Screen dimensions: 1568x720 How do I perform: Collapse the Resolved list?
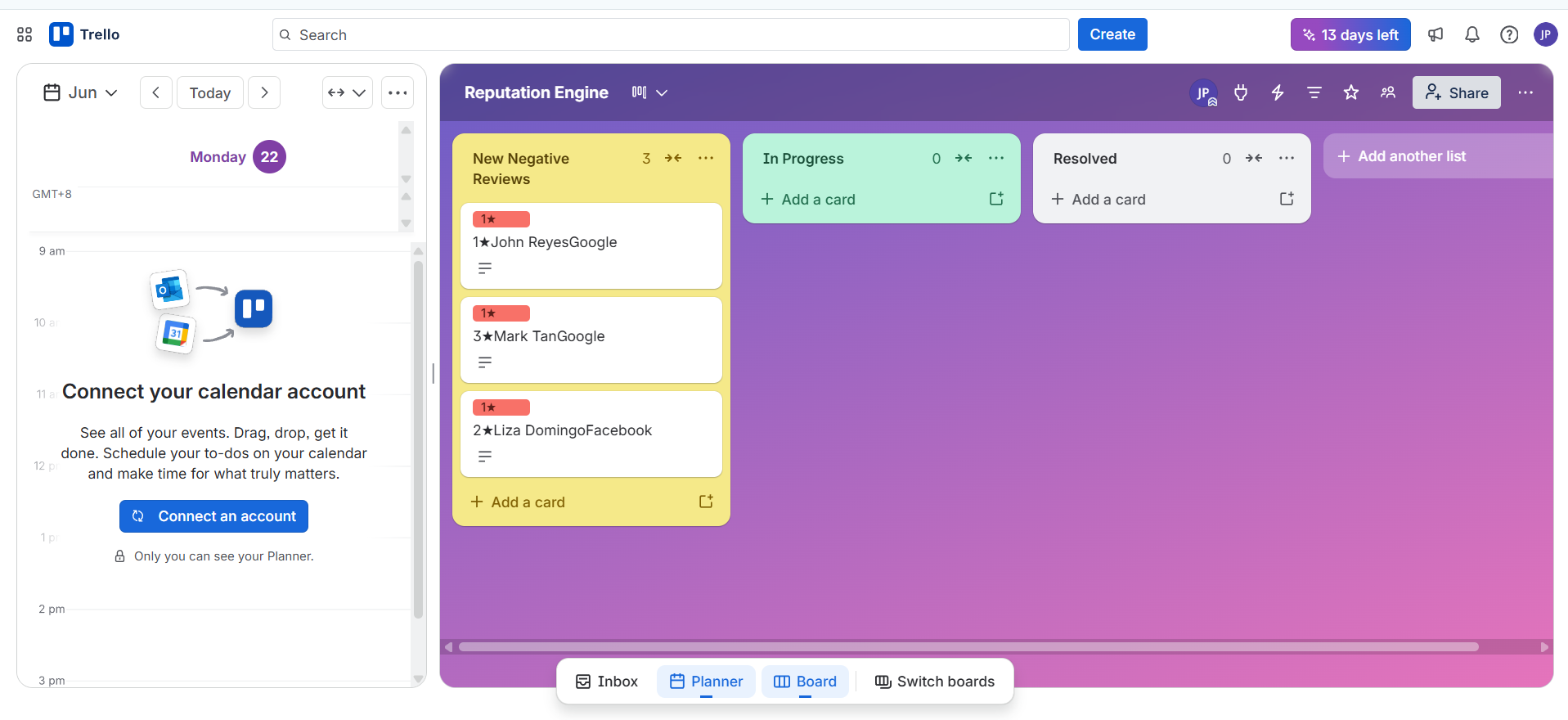[1254, 158]
